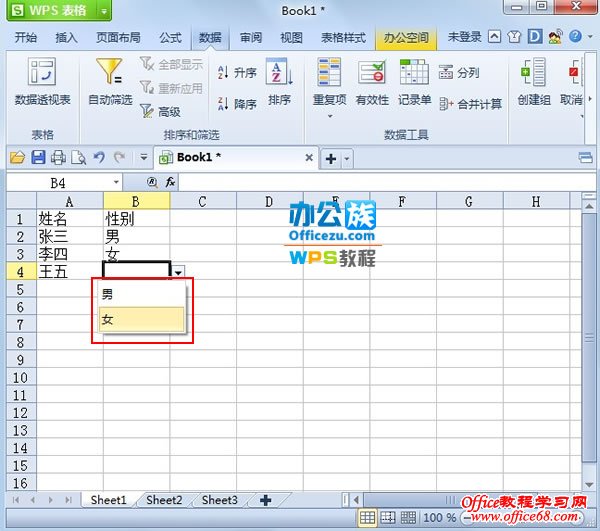Viewport: 600px width, 531px height.
Task: Click the vertical scrollbar down arrow
Action: click(x=589, y=485)
